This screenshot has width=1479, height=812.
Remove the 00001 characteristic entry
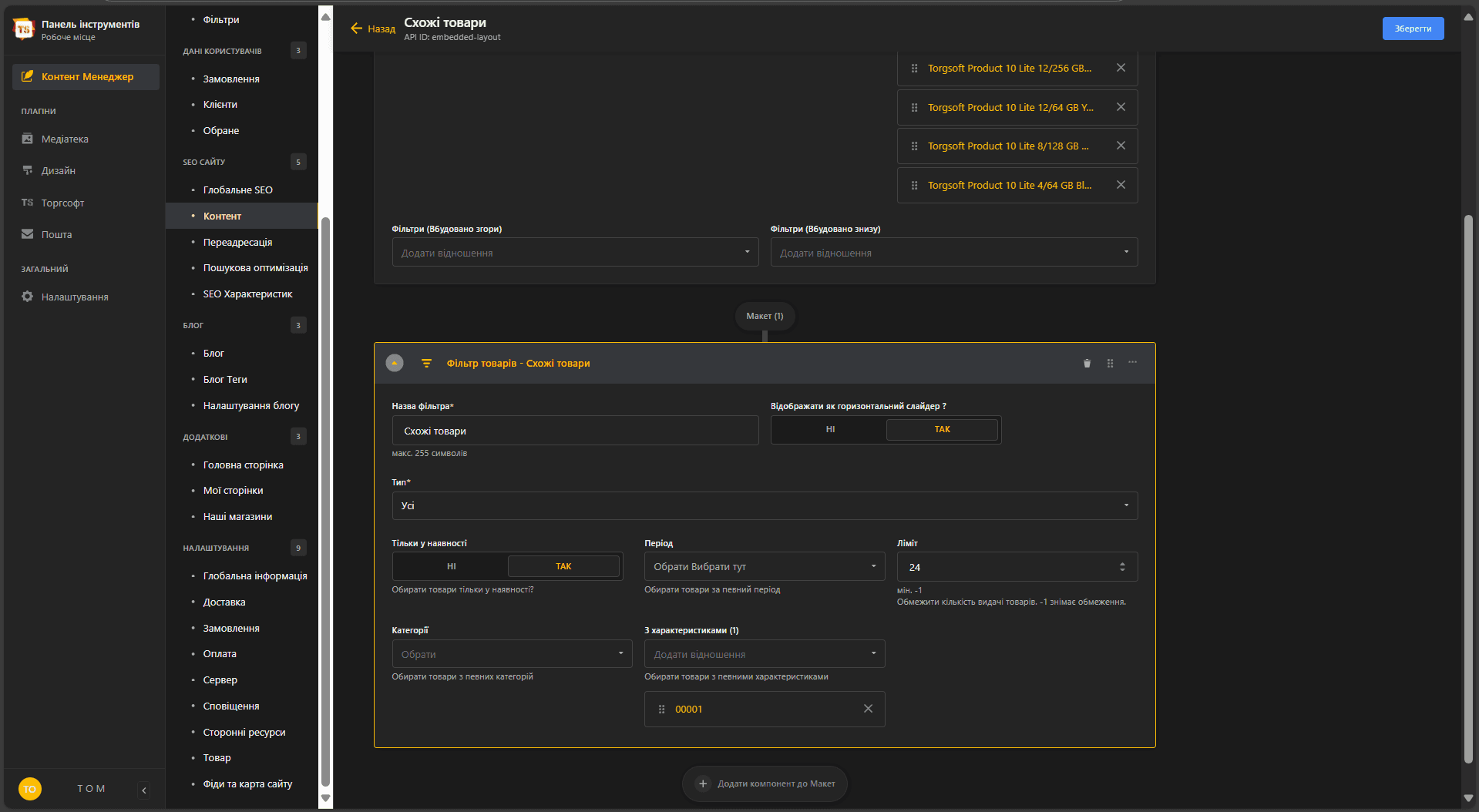pyautogui.click(x=868, y=709)
